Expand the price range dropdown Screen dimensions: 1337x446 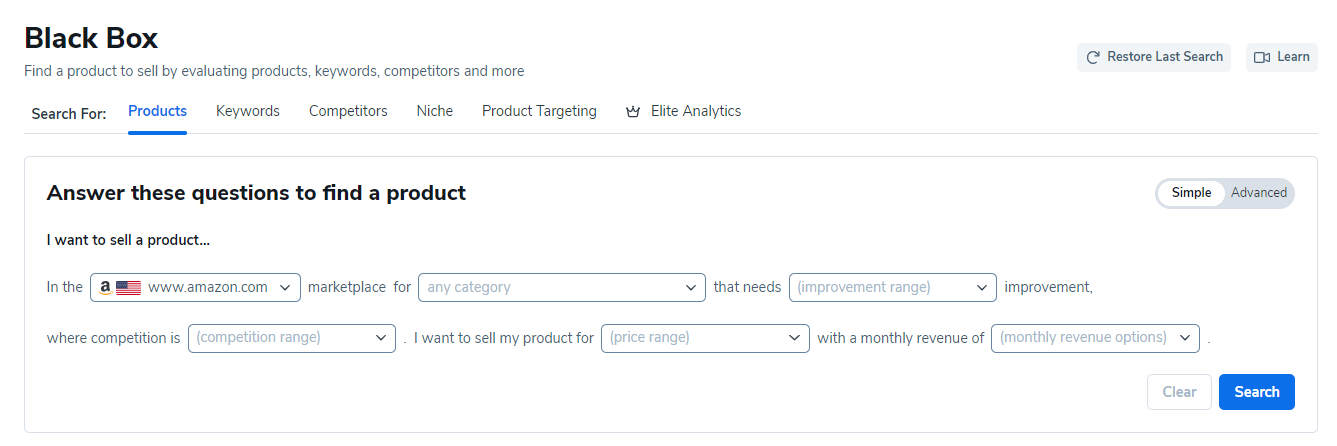[705, 338]
